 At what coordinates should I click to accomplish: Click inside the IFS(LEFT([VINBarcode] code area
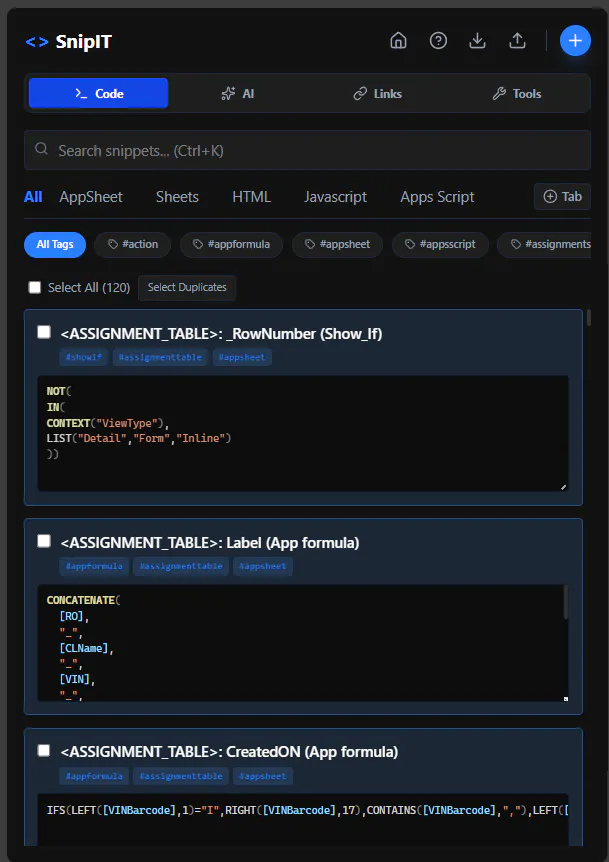tap(303, 820)
